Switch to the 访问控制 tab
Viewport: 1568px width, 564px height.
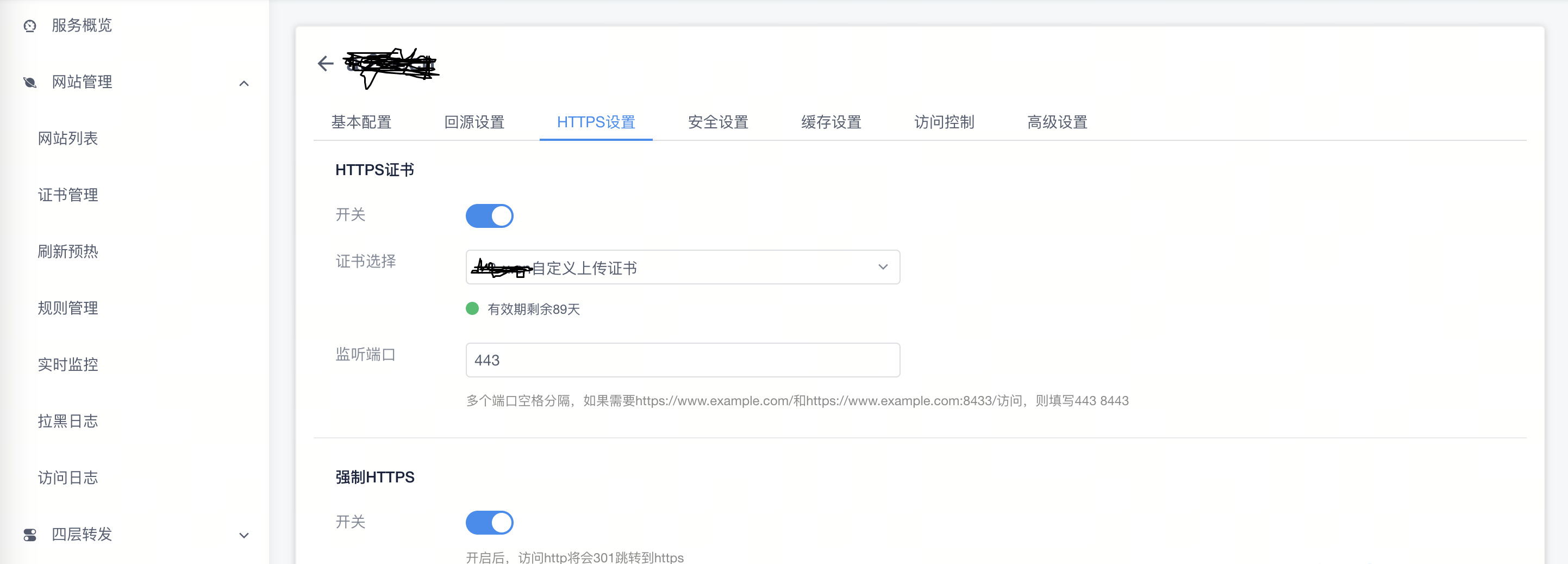coord(944,122)
